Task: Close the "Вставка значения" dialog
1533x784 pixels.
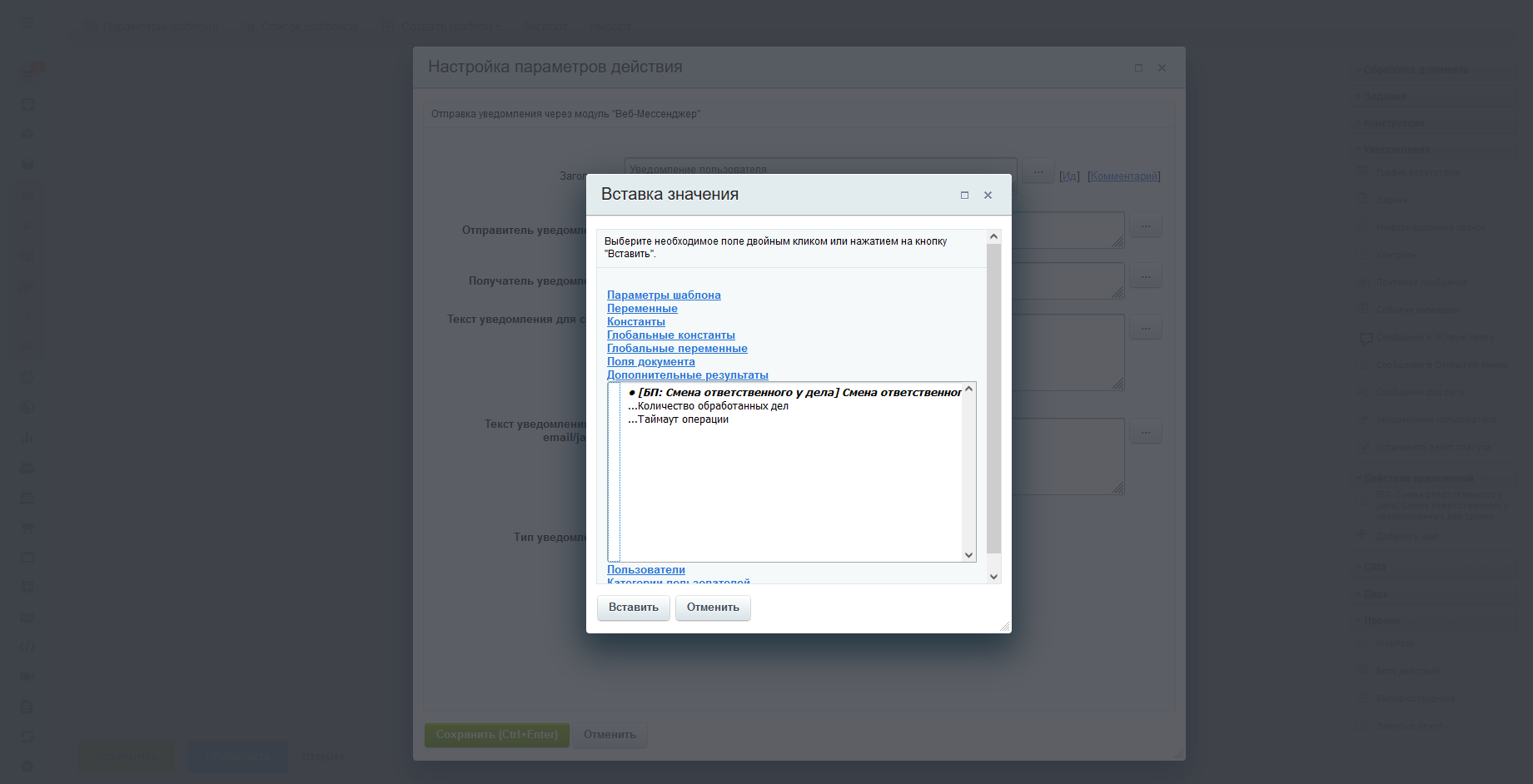Action: click(x=988, y=196)
